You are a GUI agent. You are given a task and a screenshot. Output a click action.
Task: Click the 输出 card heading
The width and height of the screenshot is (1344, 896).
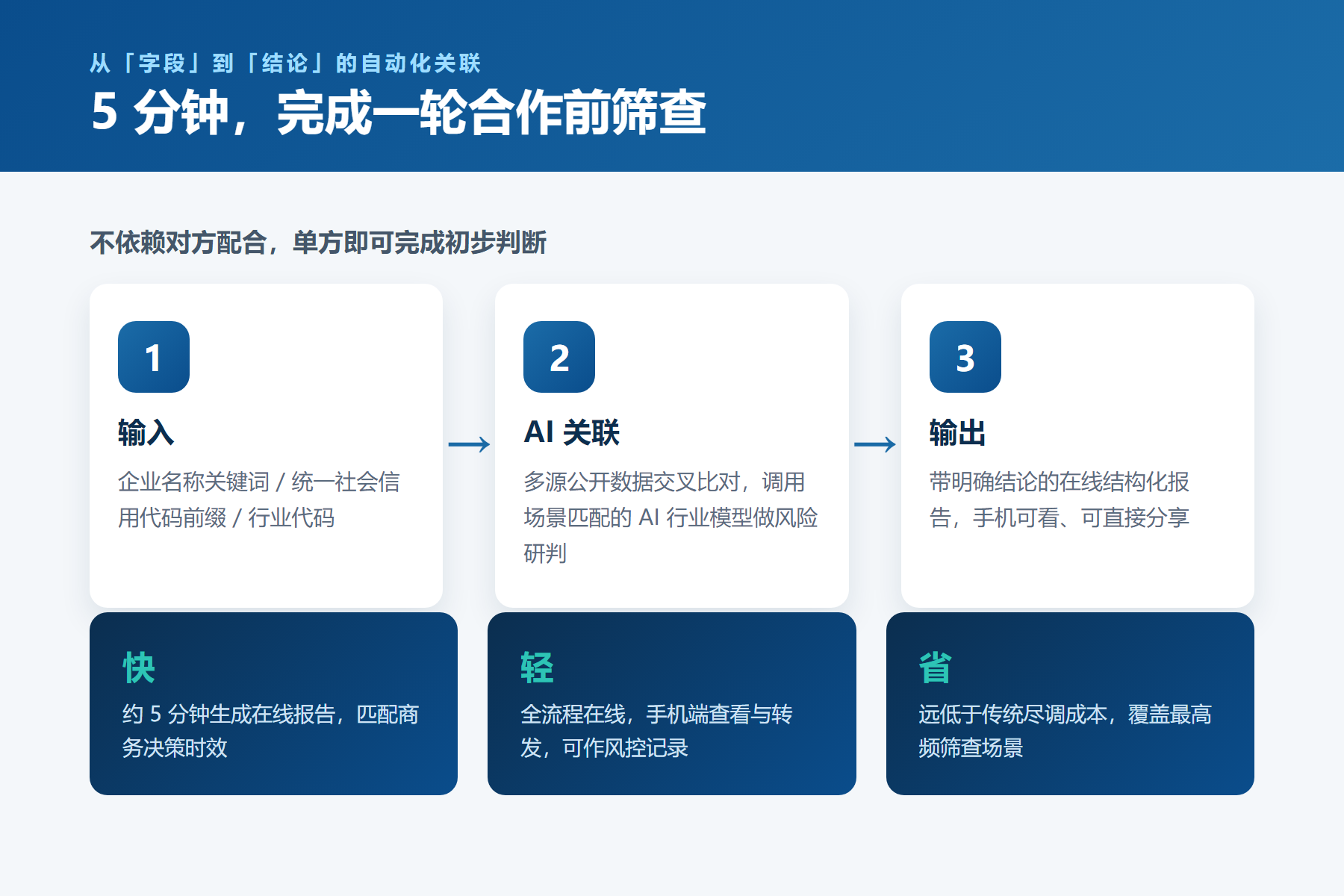[958, 432]
